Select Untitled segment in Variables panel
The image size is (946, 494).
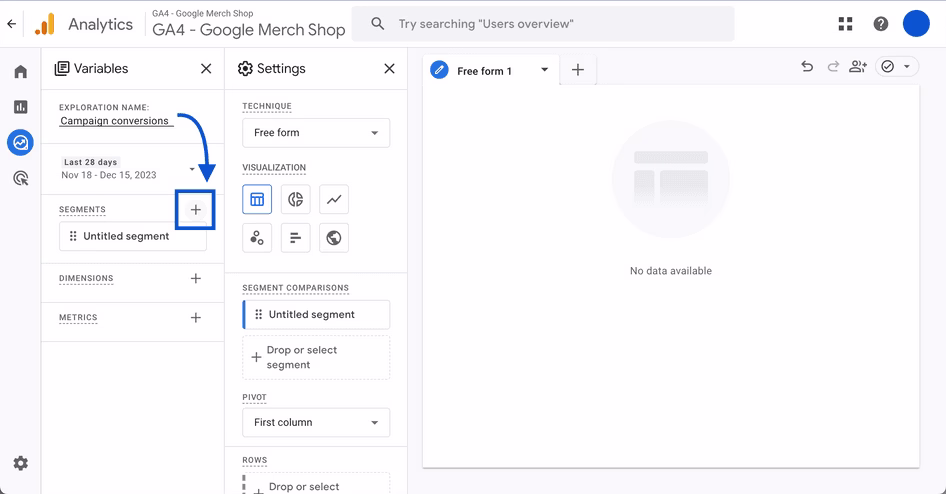pos(133,236)
